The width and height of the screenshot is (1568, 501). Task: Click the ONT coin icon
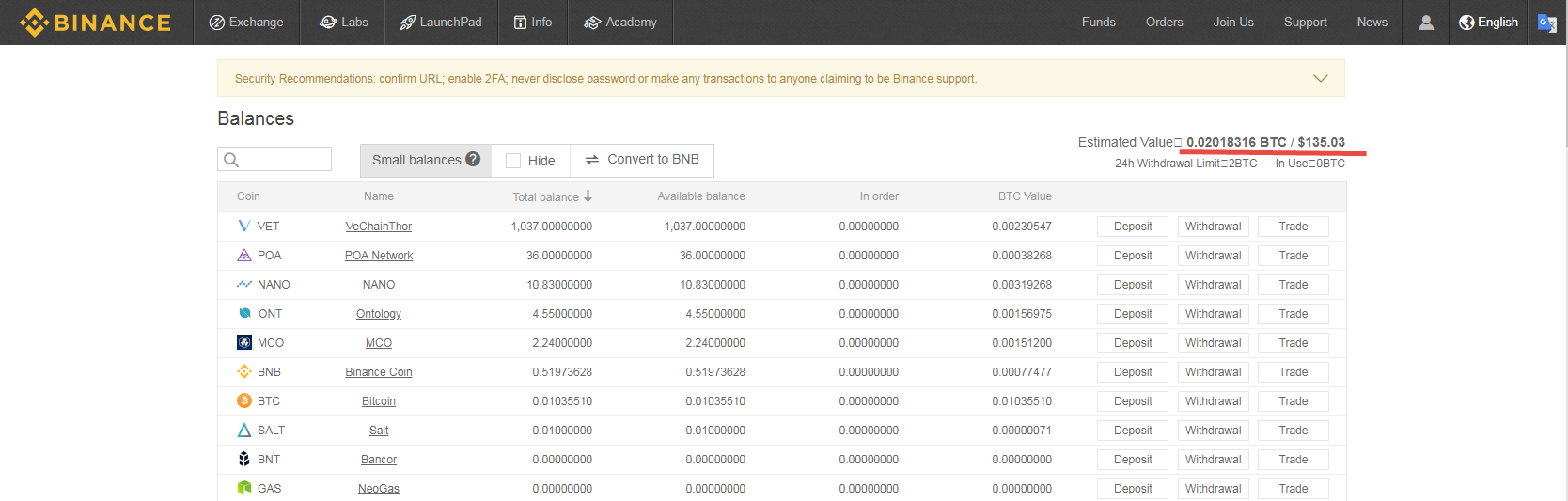pyautogui.click(x=244, y=314)
